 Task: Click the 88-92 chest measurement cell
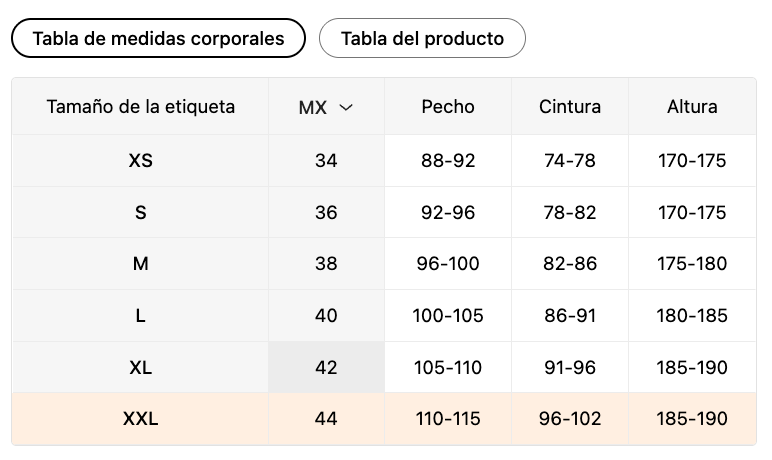coord(448,160)
